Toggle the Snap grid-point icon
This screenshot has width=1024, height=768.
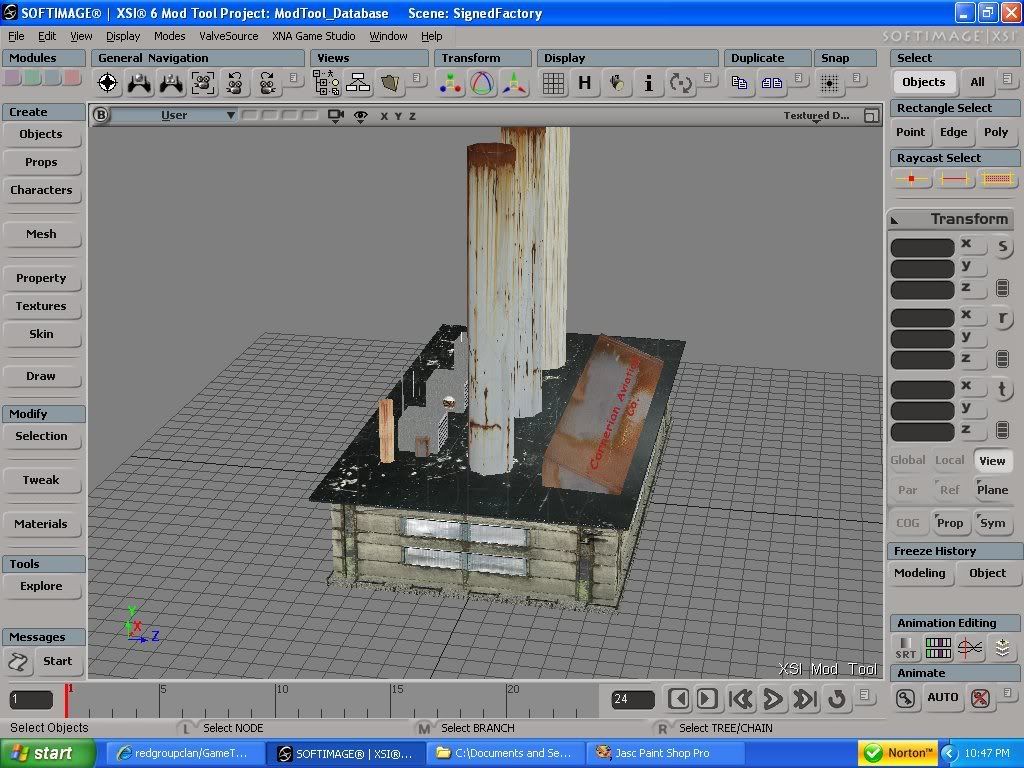coord(829,83)
